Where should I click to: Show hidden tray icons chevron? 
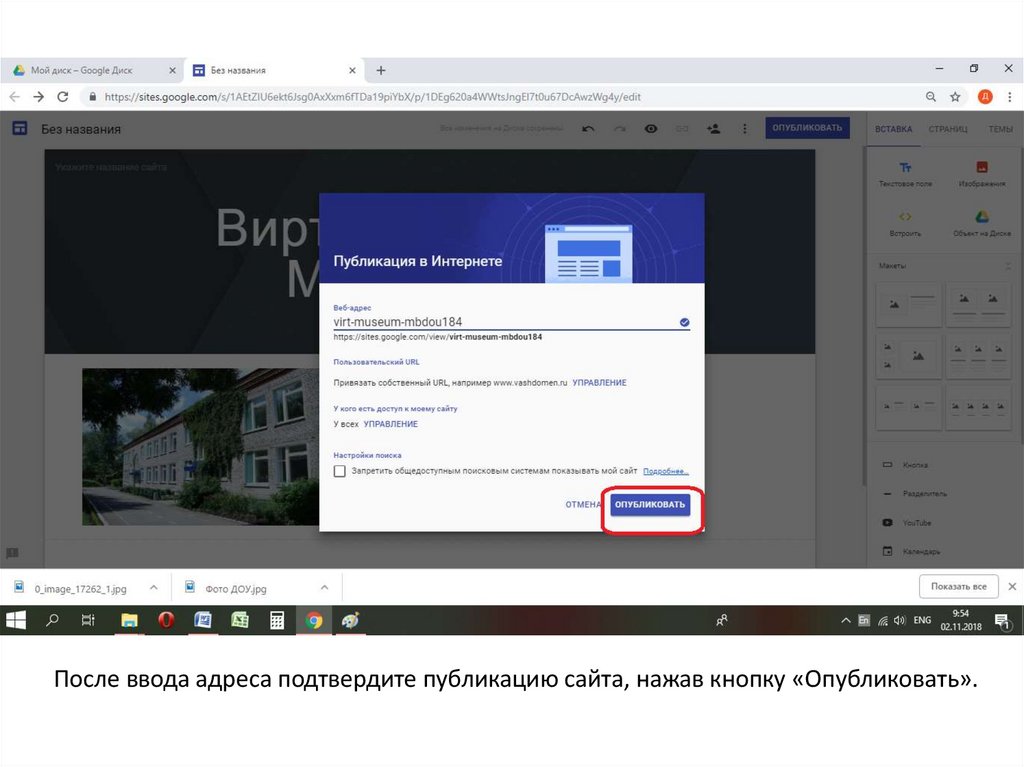[x=846, y=620]
